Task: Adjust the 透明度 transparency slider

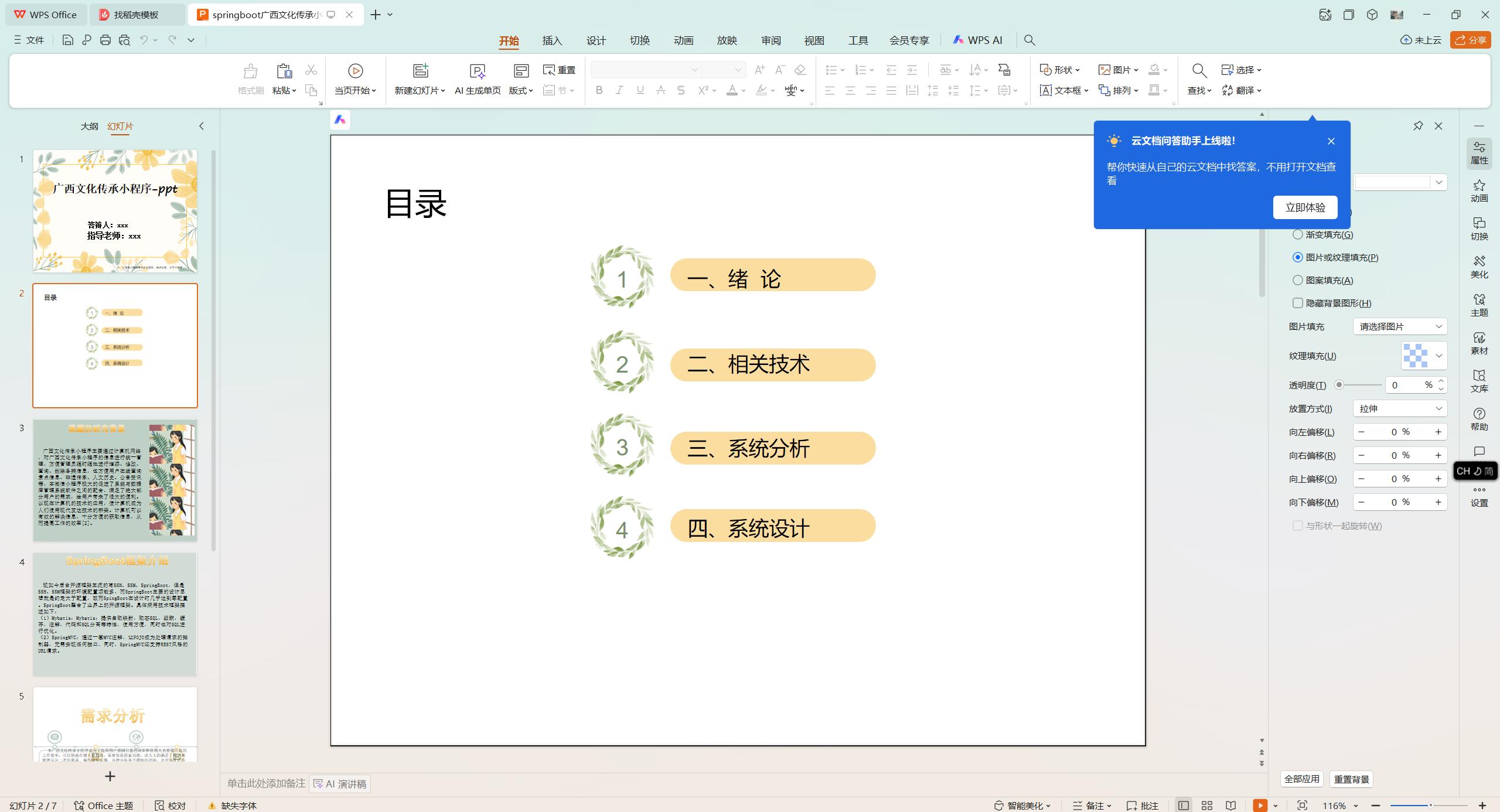Action: 1339,385
